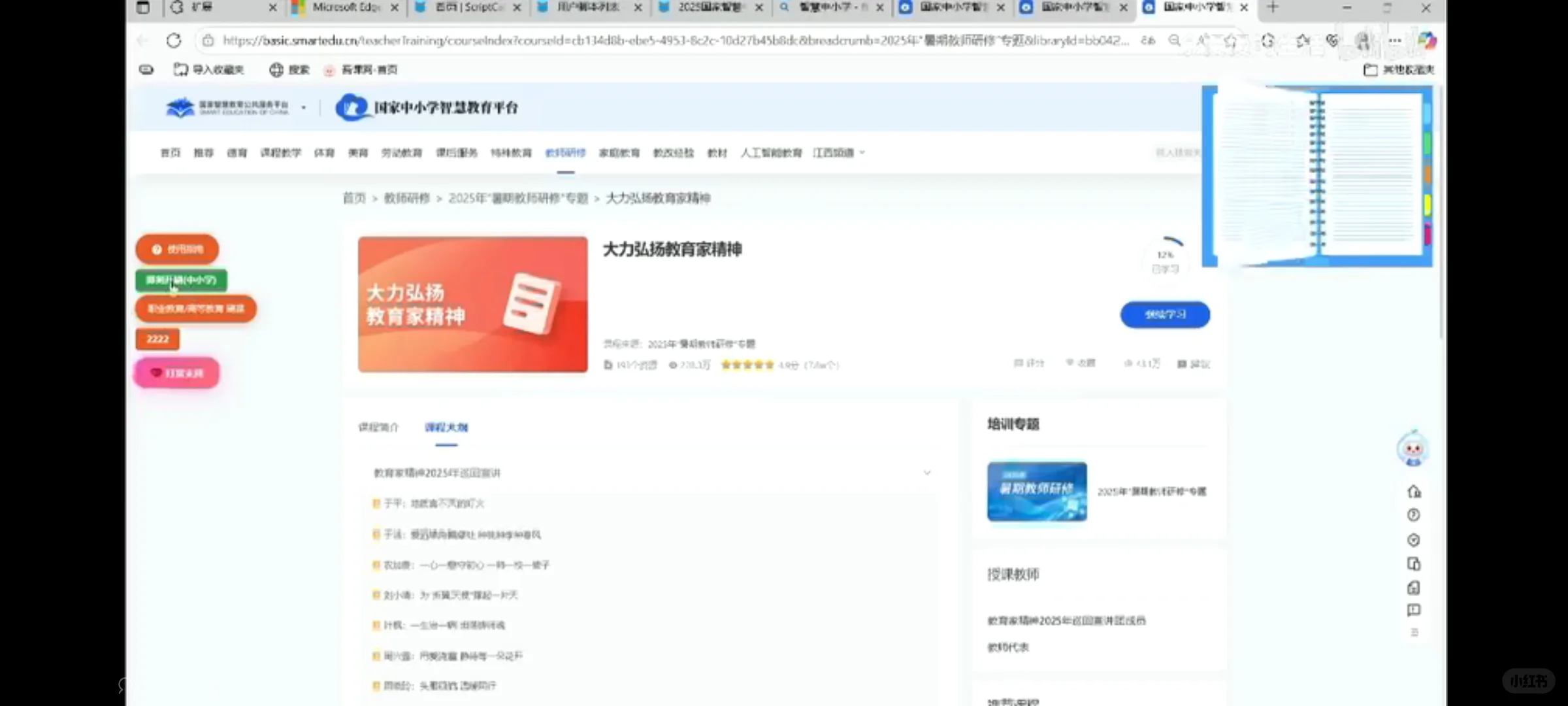This screenshot has height=706, width=1568.
Task: Select 课程教学 in the top navigation
Action: [281, 152]
